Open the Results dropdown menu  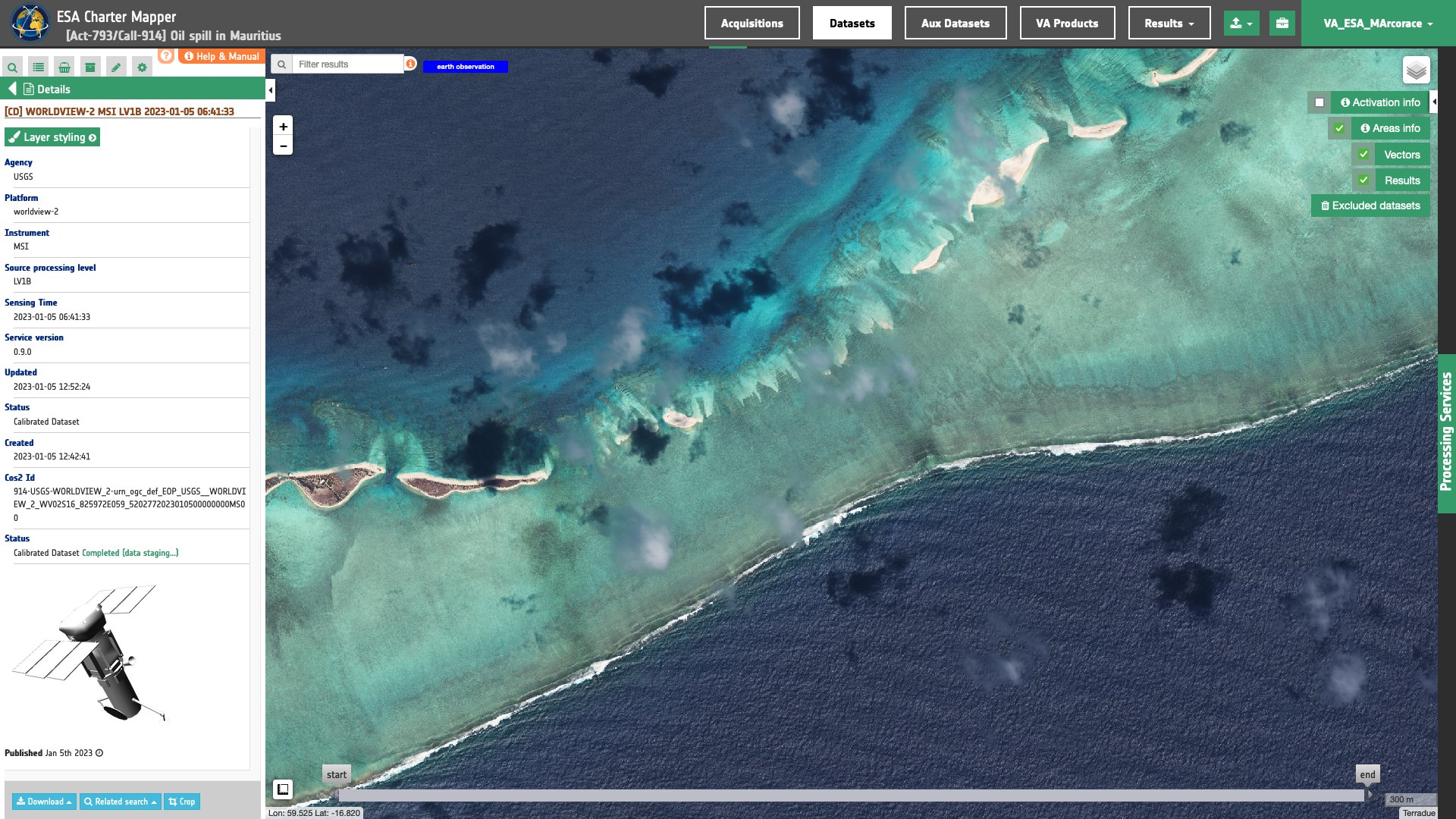click(1169, 24)
